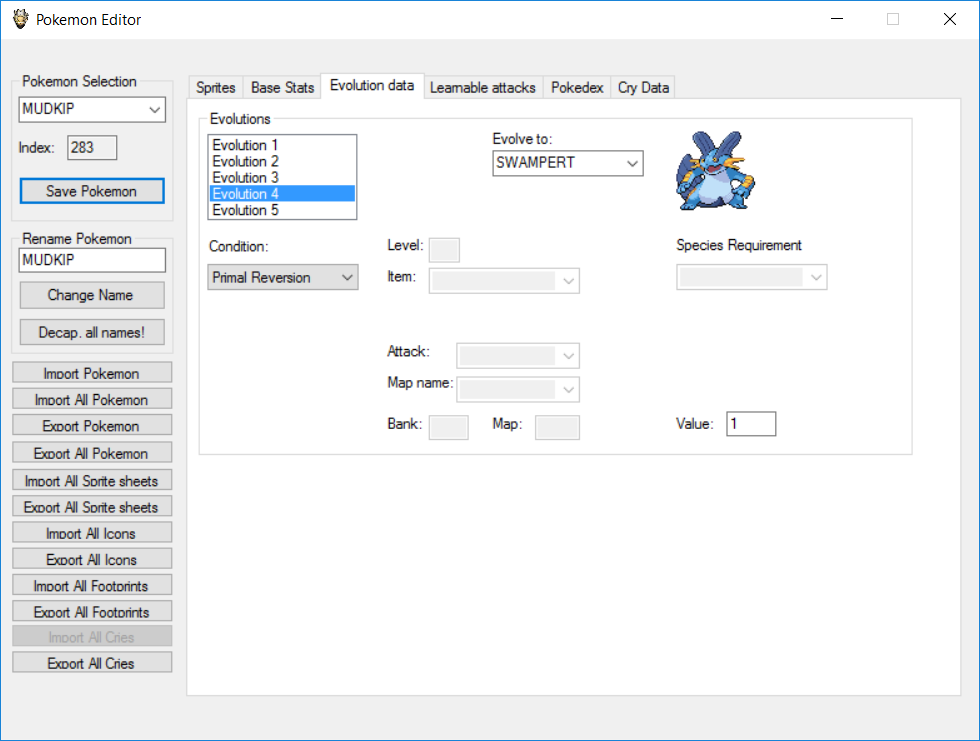The height and width of the screenshot is (741, 980).
Task: Select Evolution 4 in the list
Action: pyautogui.click(x=282, y=194)
